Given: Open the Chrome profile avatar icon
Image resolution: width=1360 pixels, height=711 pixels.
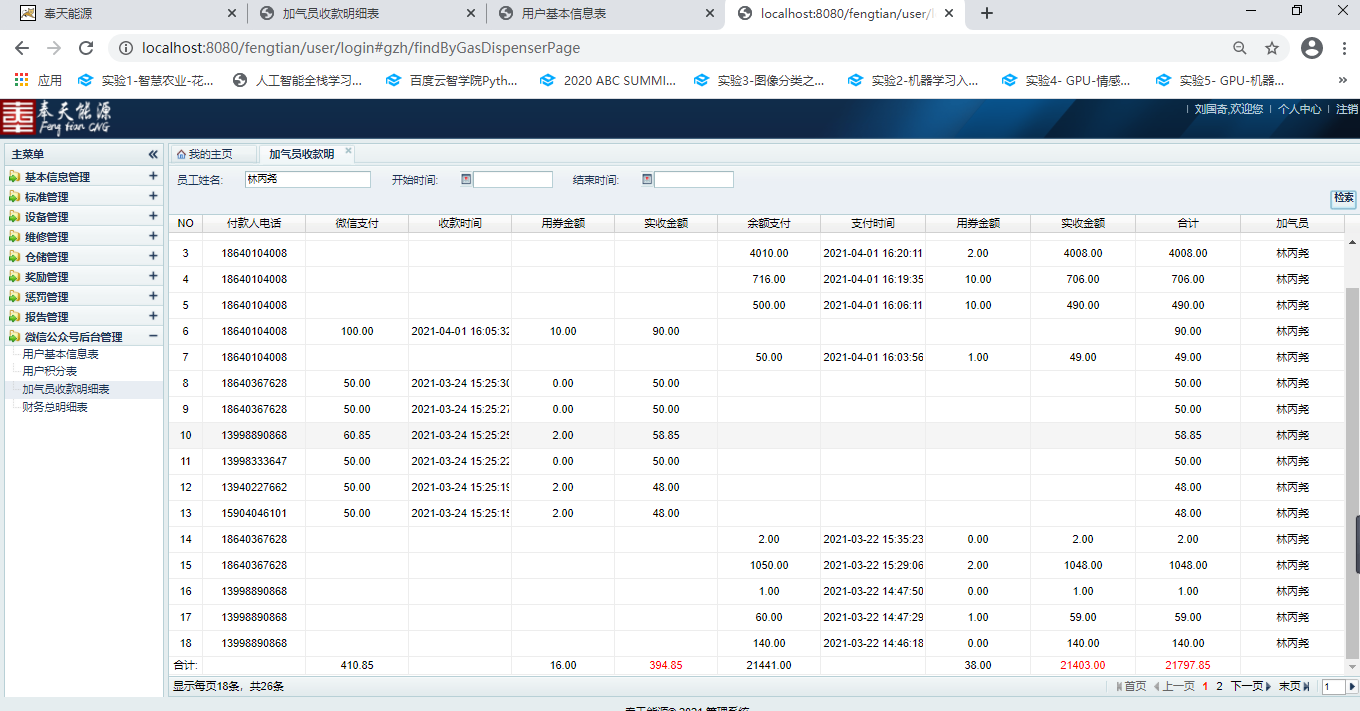Looking at the screenshot, I should tap(1312, 48).
